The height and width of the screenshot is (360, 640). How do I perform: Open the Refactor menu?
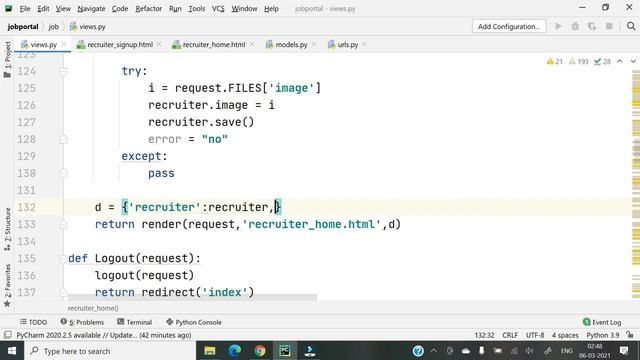[x=148, y=8]
